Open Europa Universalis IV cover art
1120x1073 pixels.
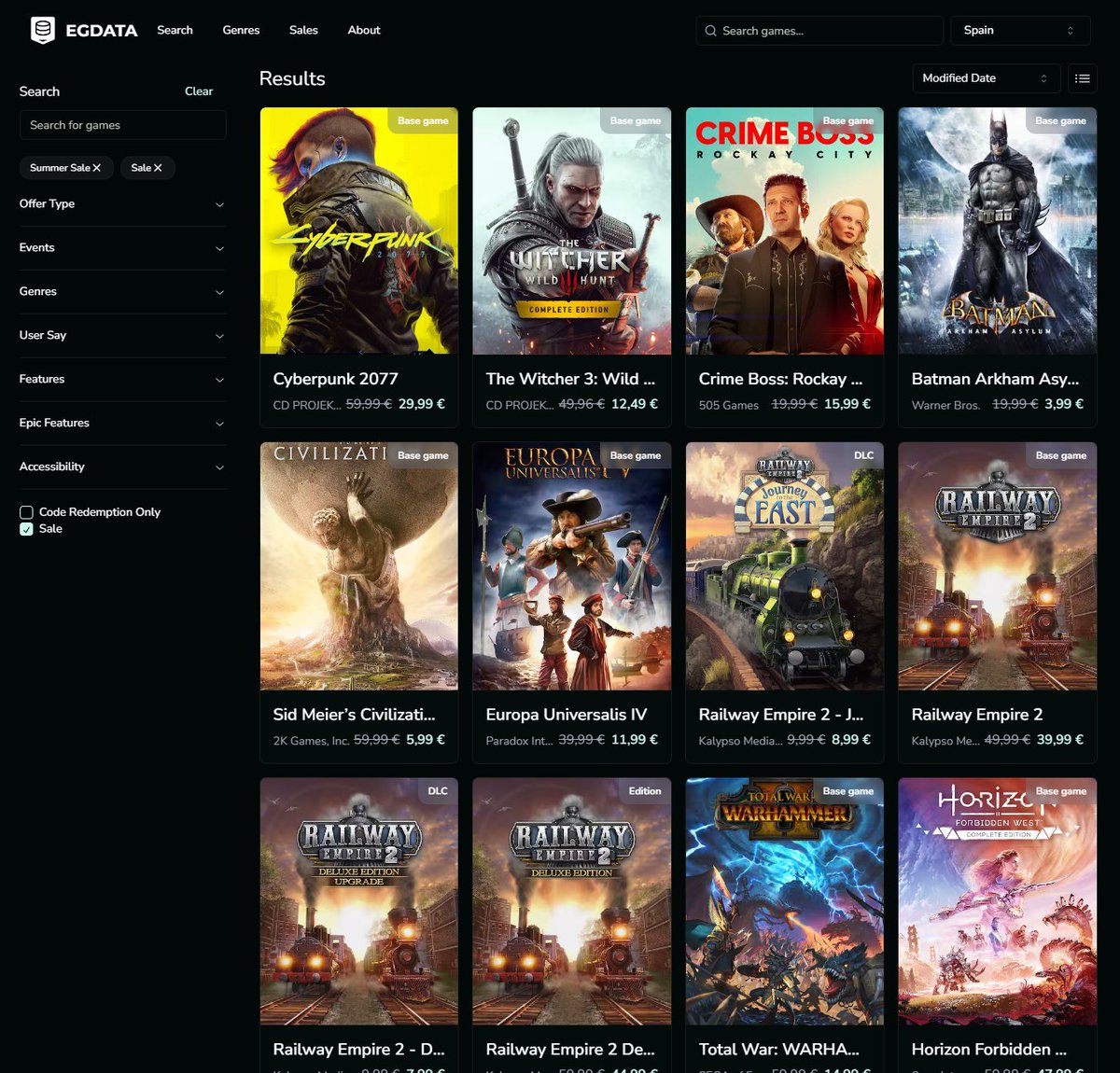(572, 566)
